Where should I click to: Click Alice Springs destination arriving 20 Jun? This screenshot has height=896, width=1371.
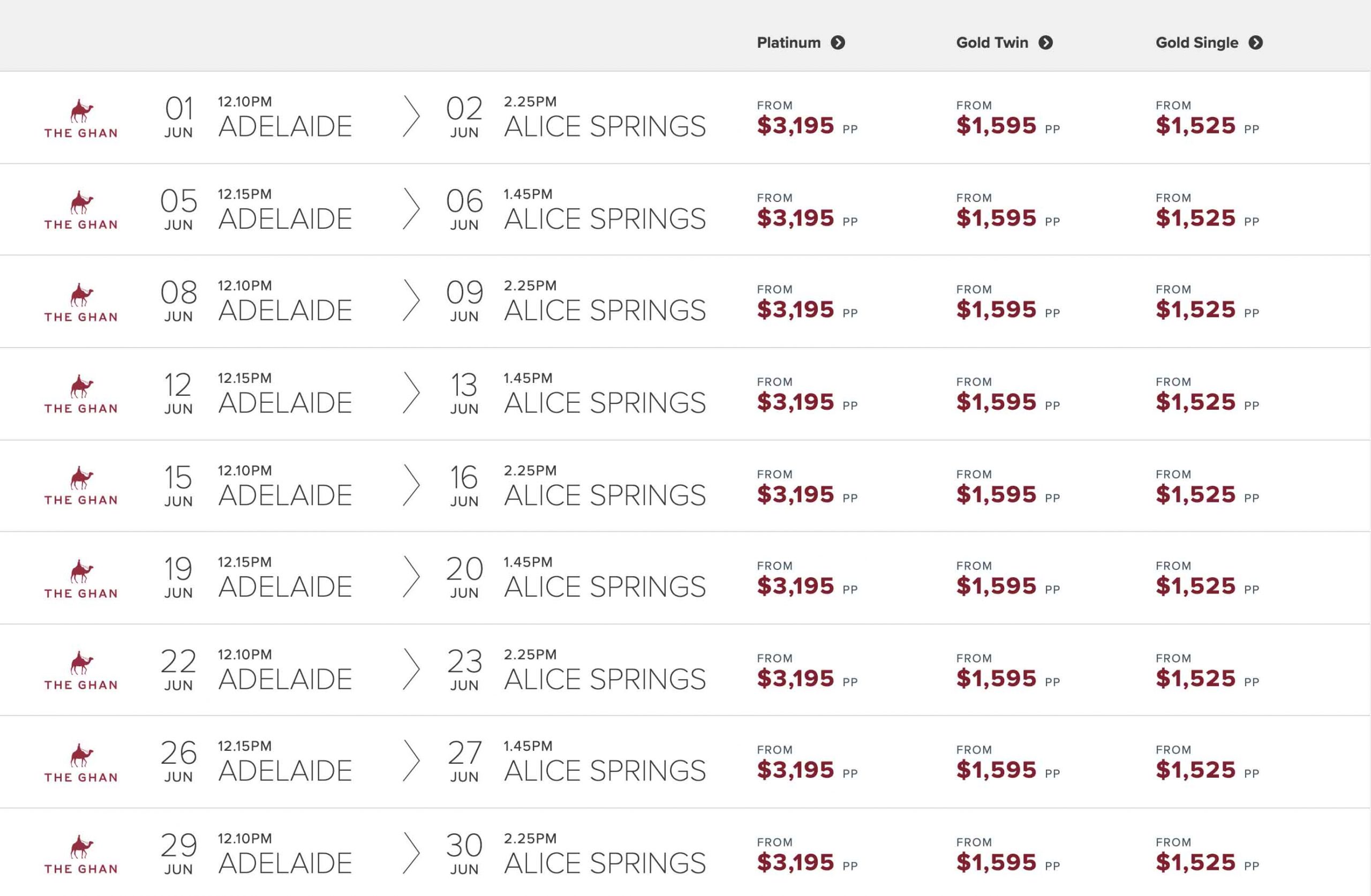(604, 586)
